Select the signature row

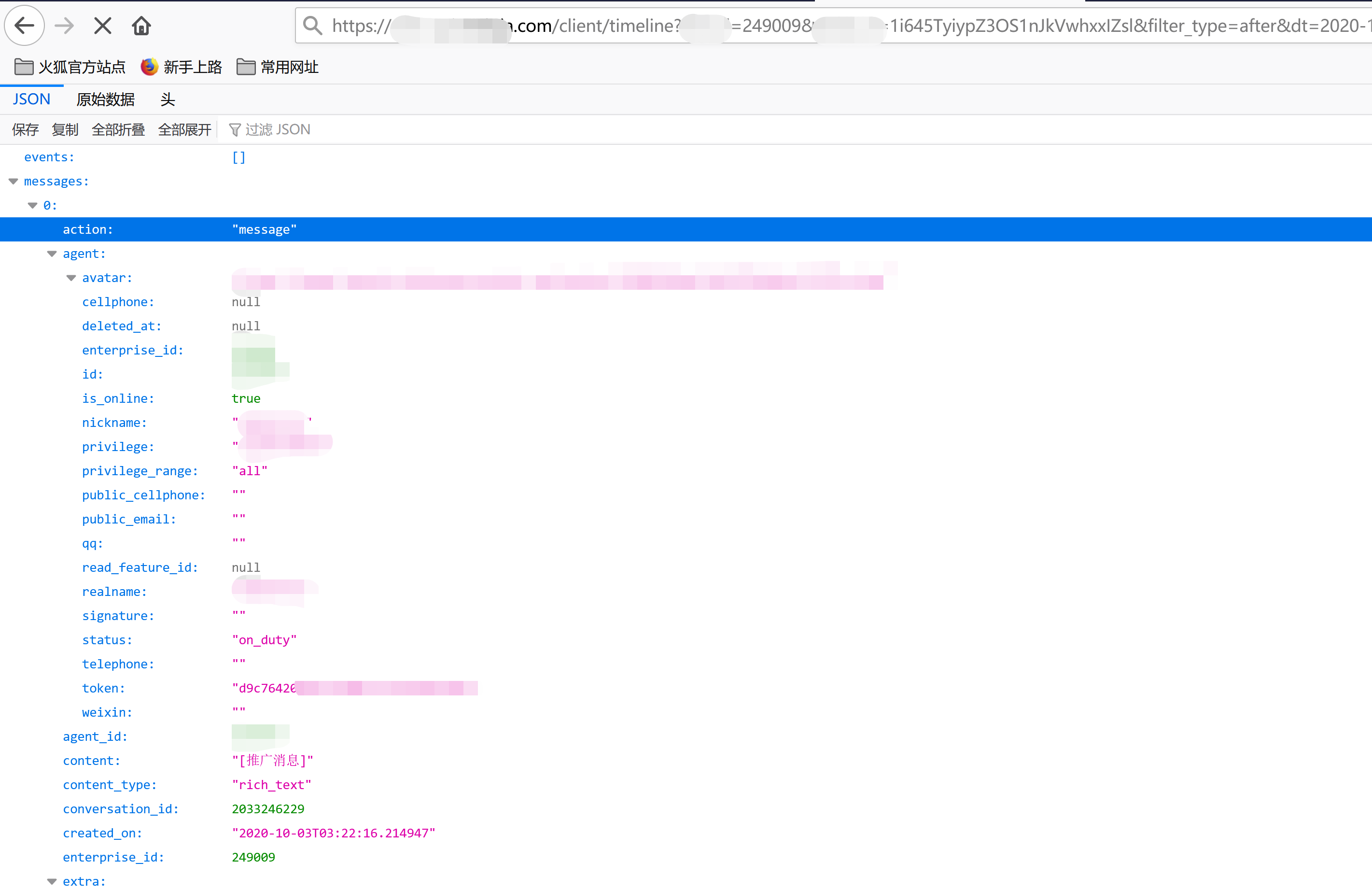(686, 616)
